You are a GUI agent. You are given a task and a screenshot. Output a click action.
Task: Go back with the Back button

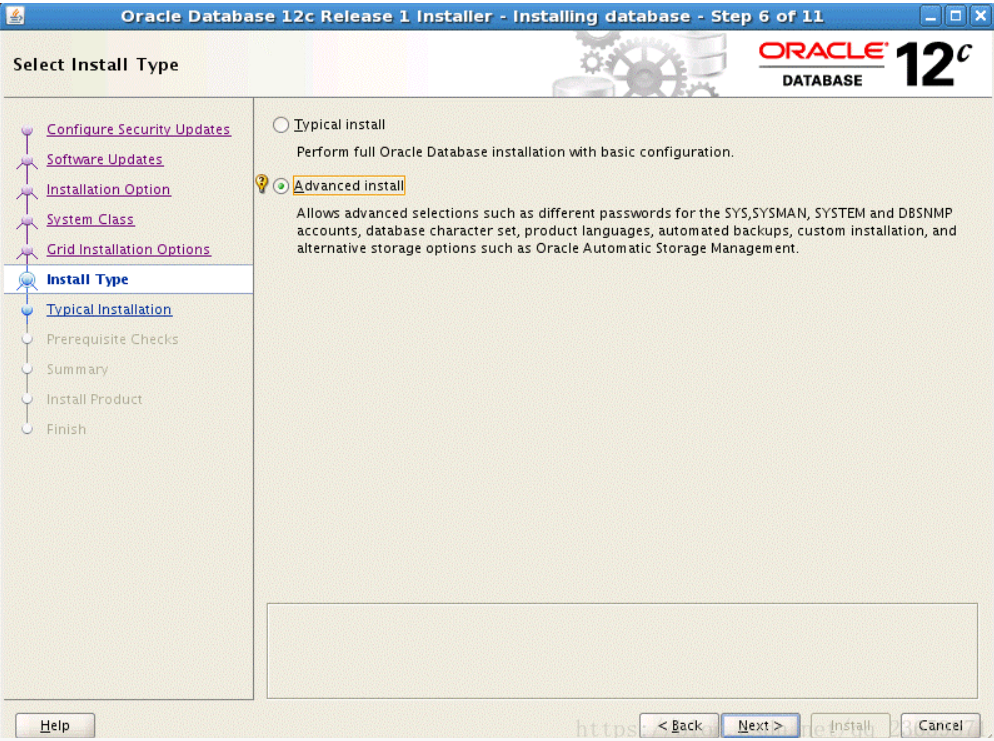(679, 725)
